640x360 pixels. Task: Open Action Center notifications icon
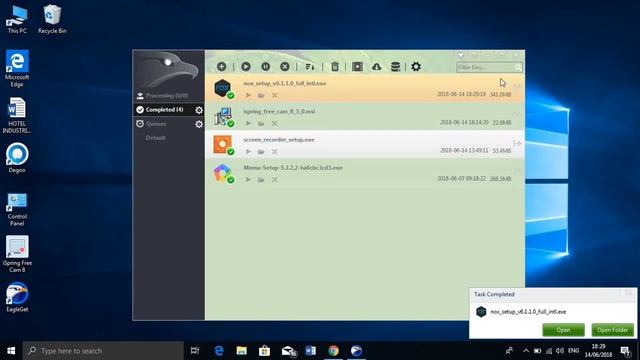tap(626, 351)
